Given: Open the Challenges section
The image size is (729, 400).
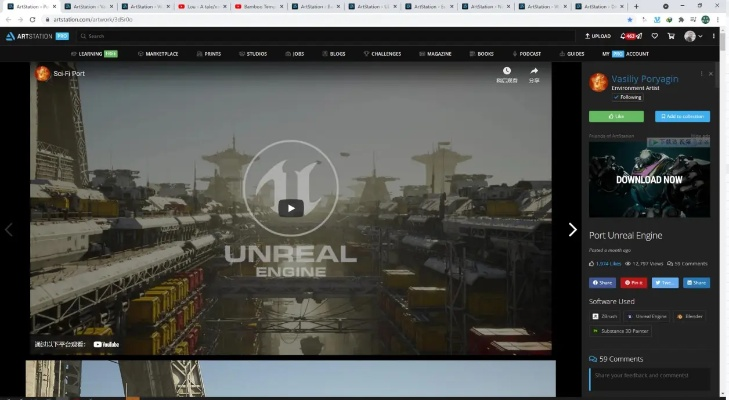Looking at the screenshot, I should (382, 53).
